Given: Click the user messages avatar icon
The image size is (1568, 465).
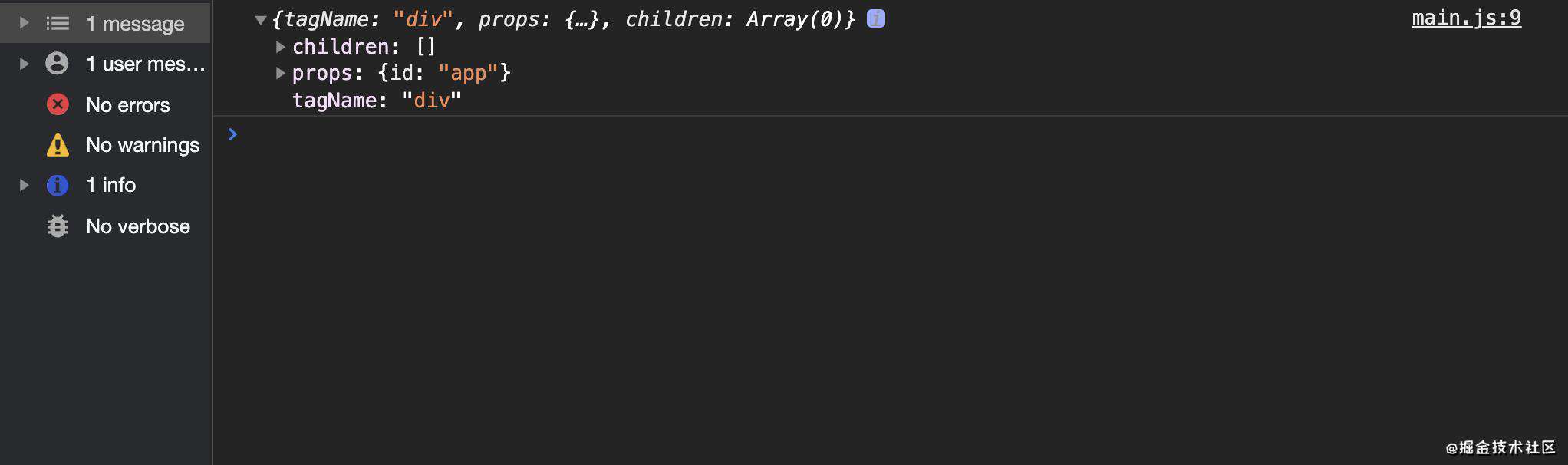Looking at the screenshot, I should [x=57, y=63].
